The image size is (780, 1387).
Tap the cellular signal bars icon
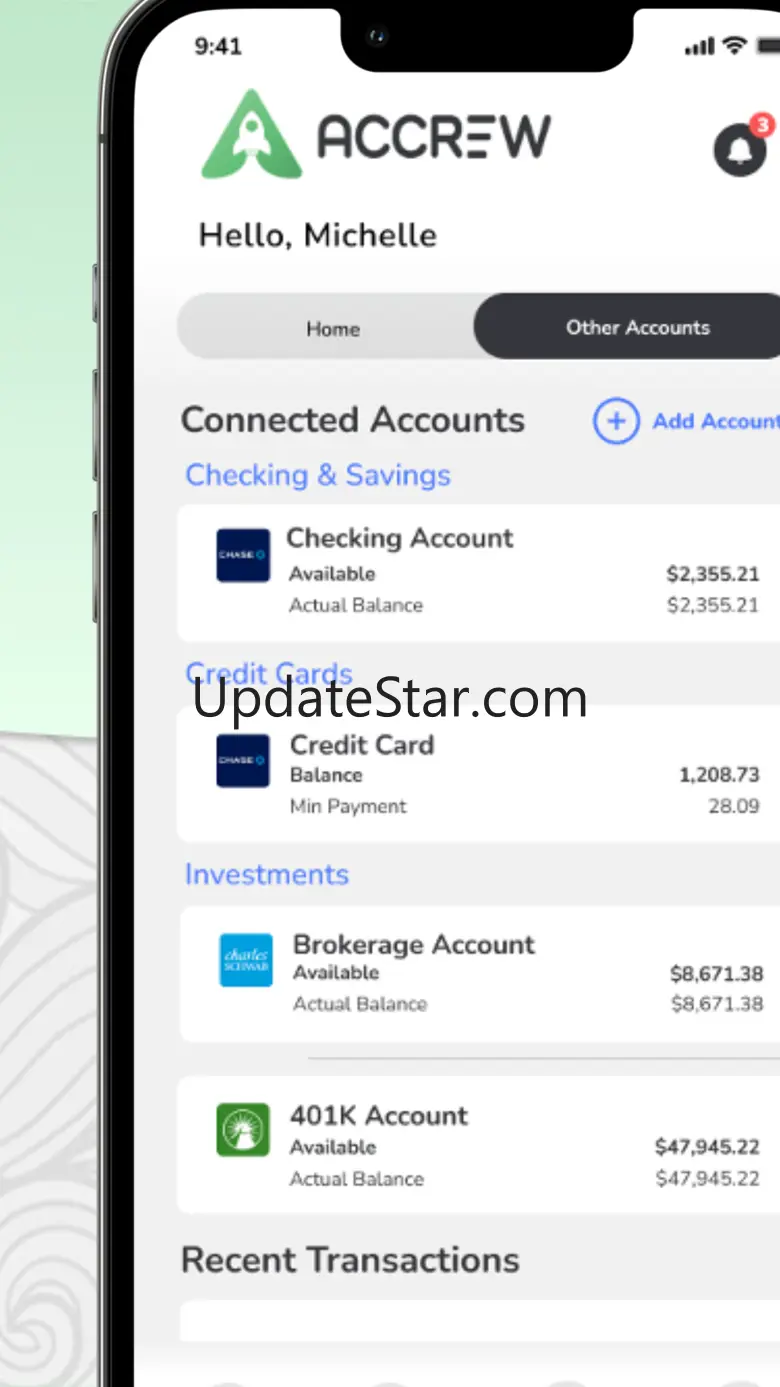pos(700,47)
